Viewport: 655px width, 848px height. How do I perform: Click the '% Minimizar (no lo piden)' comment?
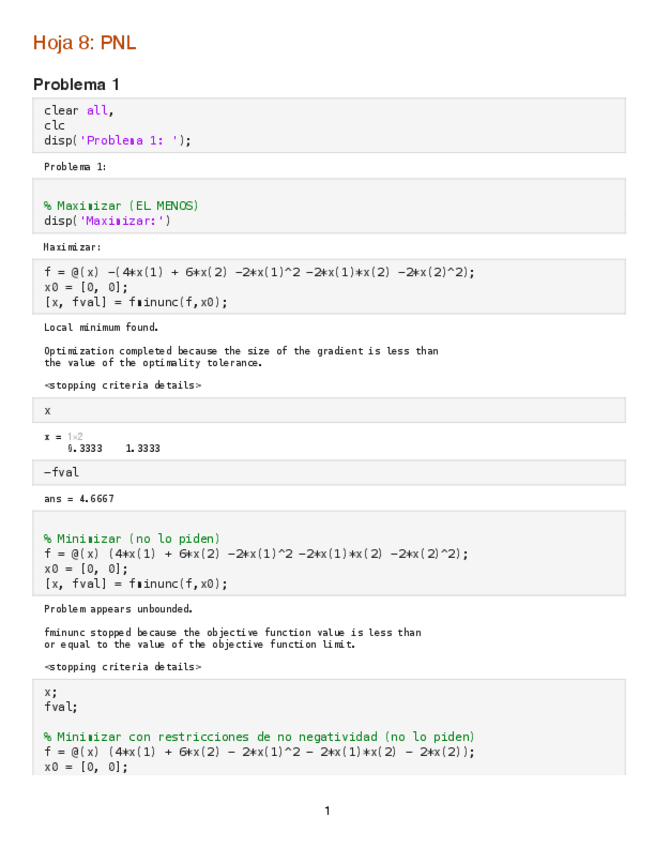[x=132, y=538]
